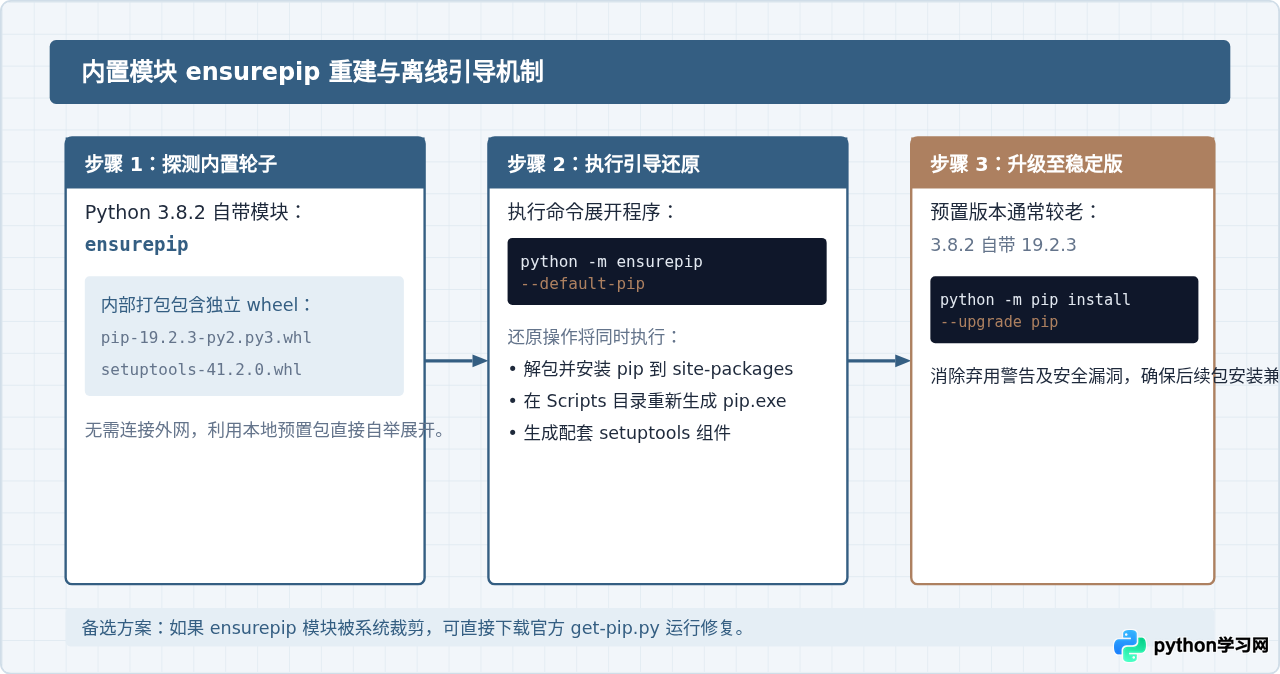
Task: Click the title '内置模块 ensurepip 重建与离线引导机制'
Action: [x=312, y=72]
